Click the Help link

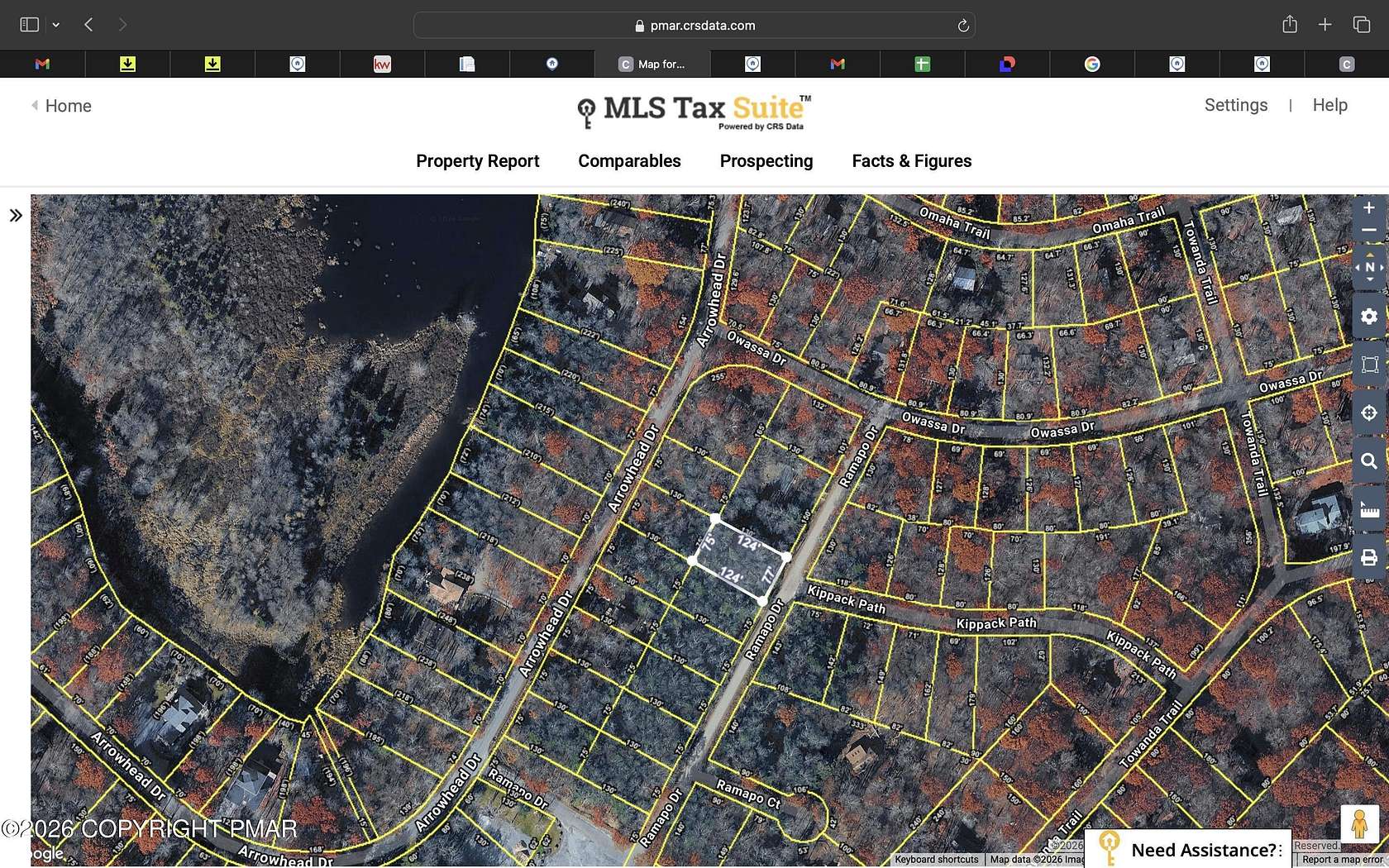pyautogui.click(x=1329, y=105)
